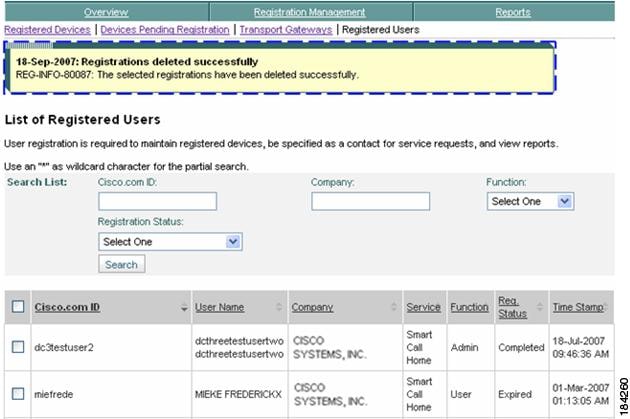630x419 pixels.
Task: Open the Registered Devices link
Action: (47, 30)
